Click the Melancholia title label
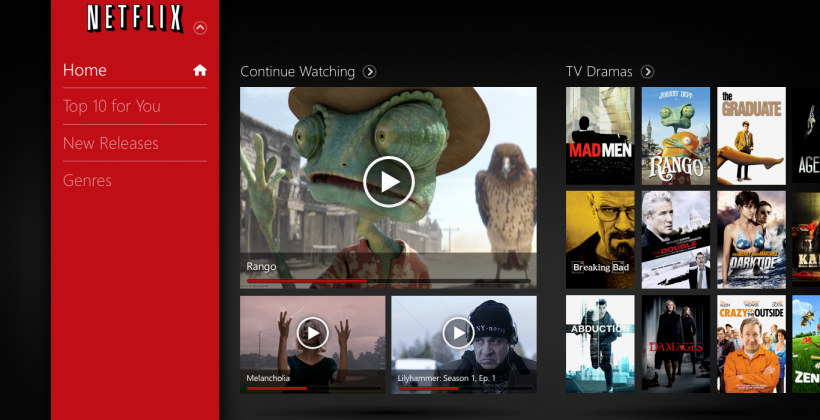The height and width of the screenshot is (420, 820). (x=268, y=378)
